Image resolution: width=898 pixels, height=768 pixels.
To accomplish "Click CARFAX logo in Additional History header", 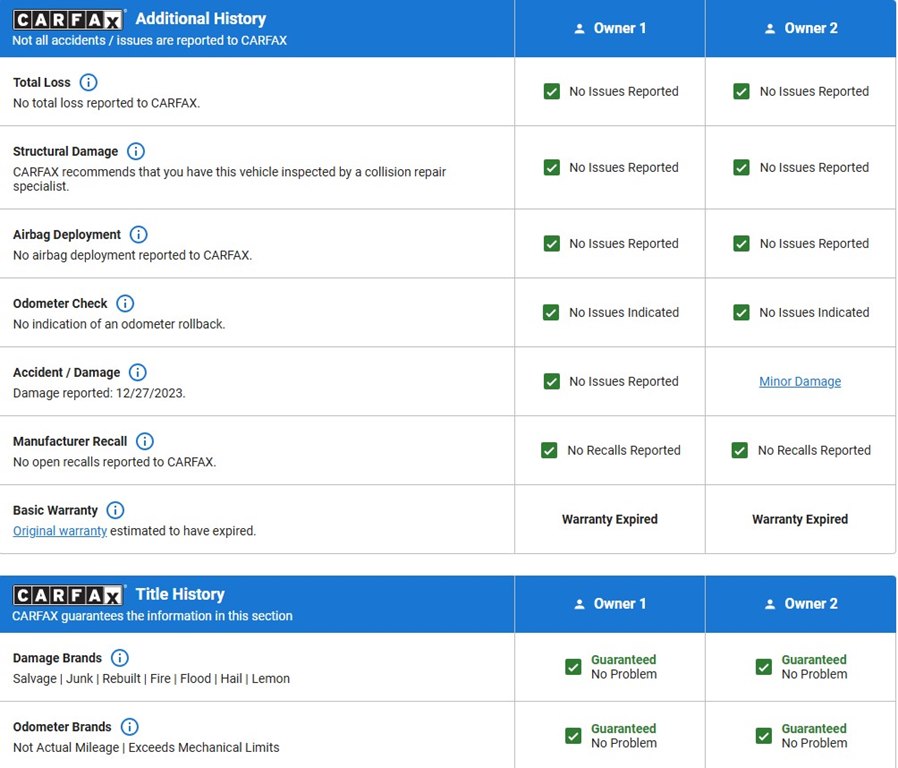I will 68,20.
